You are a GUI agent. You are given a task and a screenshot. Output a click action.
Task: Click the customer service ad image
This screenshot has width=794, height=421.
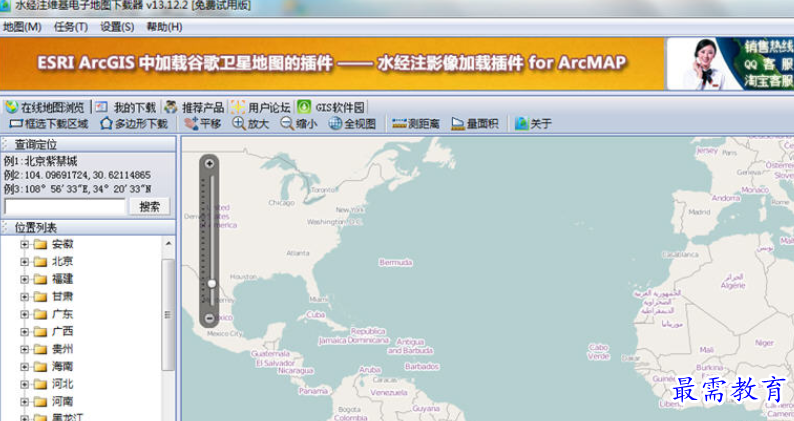click(x=730, y=64)
